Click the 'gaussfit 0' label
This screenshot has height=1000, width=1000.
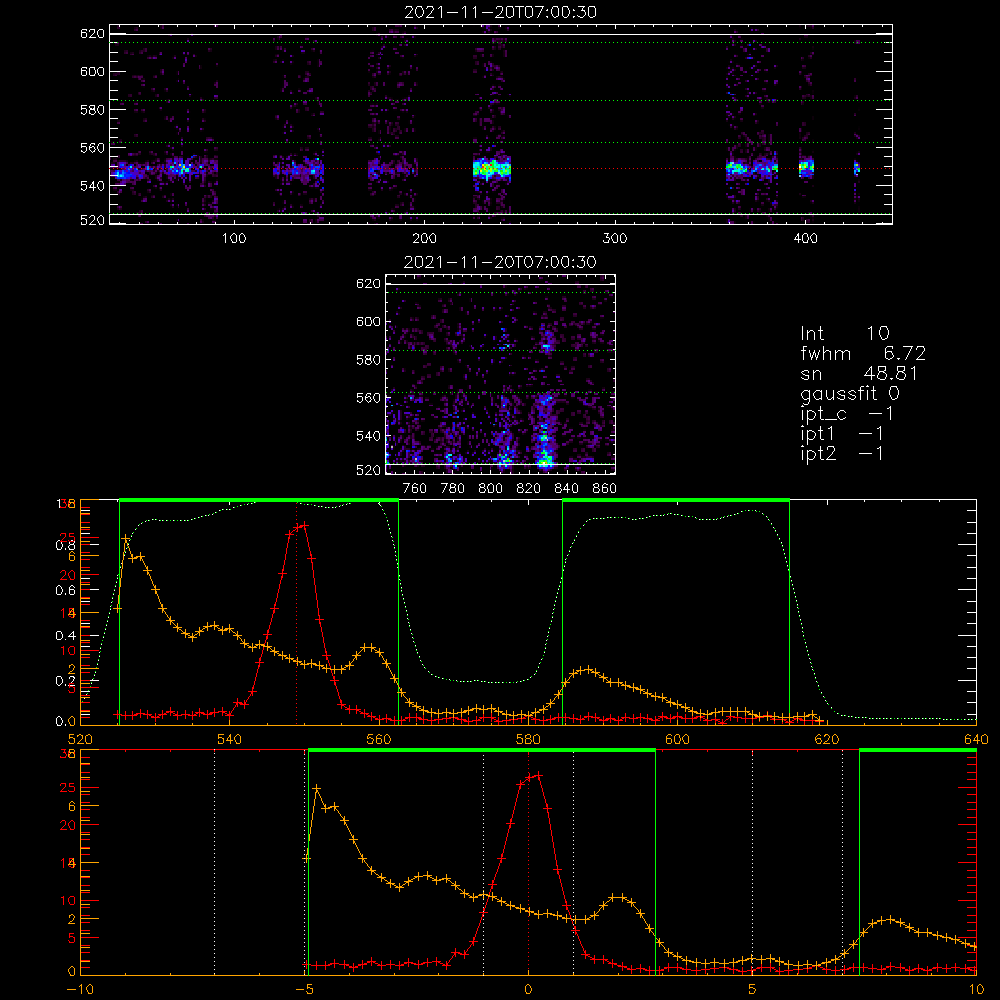tap(850, 393)
